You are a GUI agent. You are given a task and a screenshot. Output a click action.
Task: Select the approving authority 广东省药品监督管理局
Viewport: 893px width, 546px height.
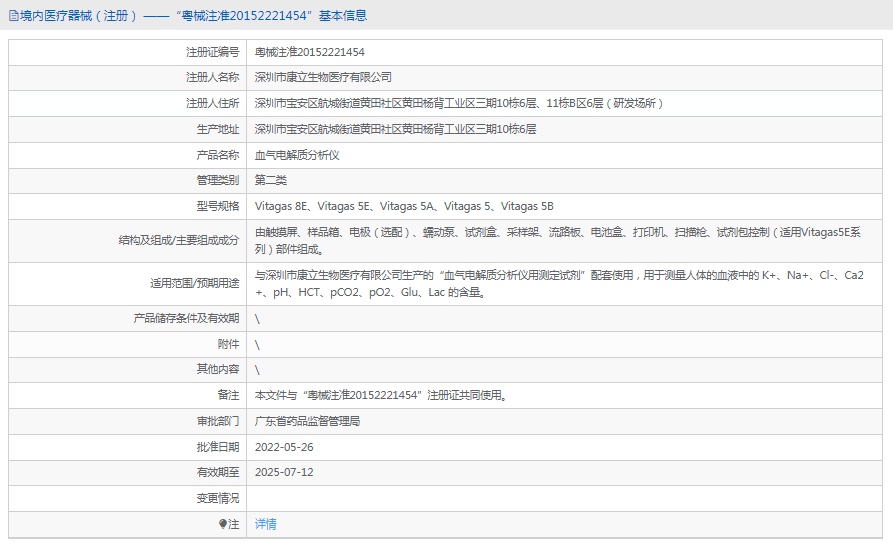pos(307,421)
